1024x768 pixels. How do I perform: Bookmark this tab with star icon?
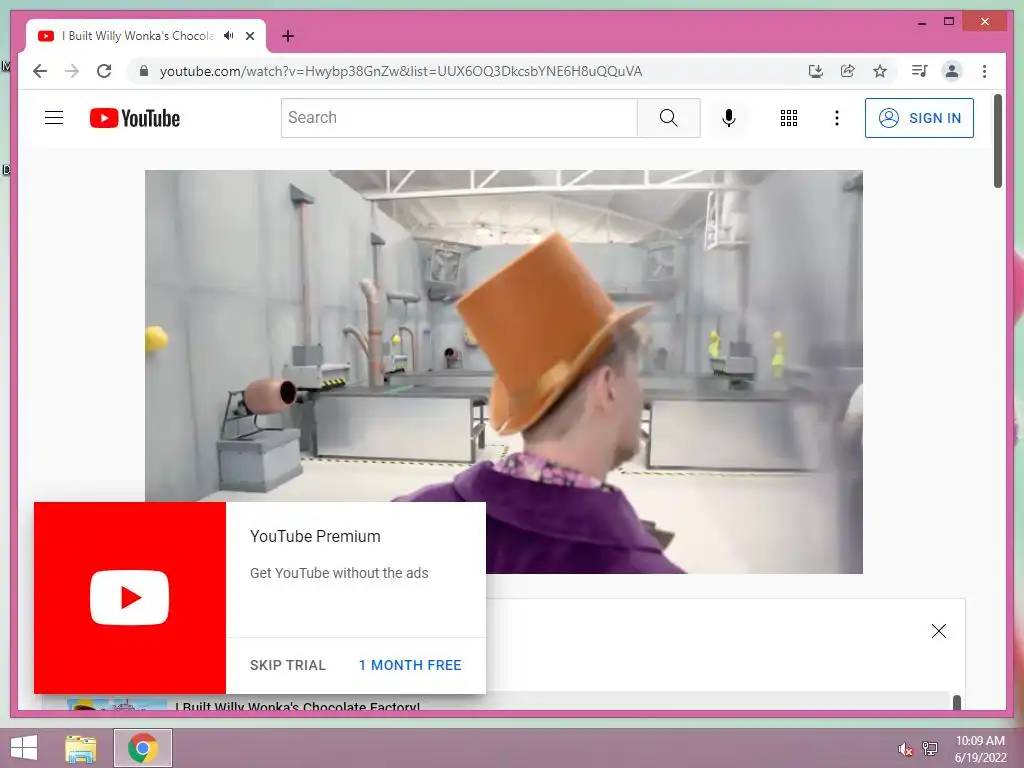click(x=880, y=71)
